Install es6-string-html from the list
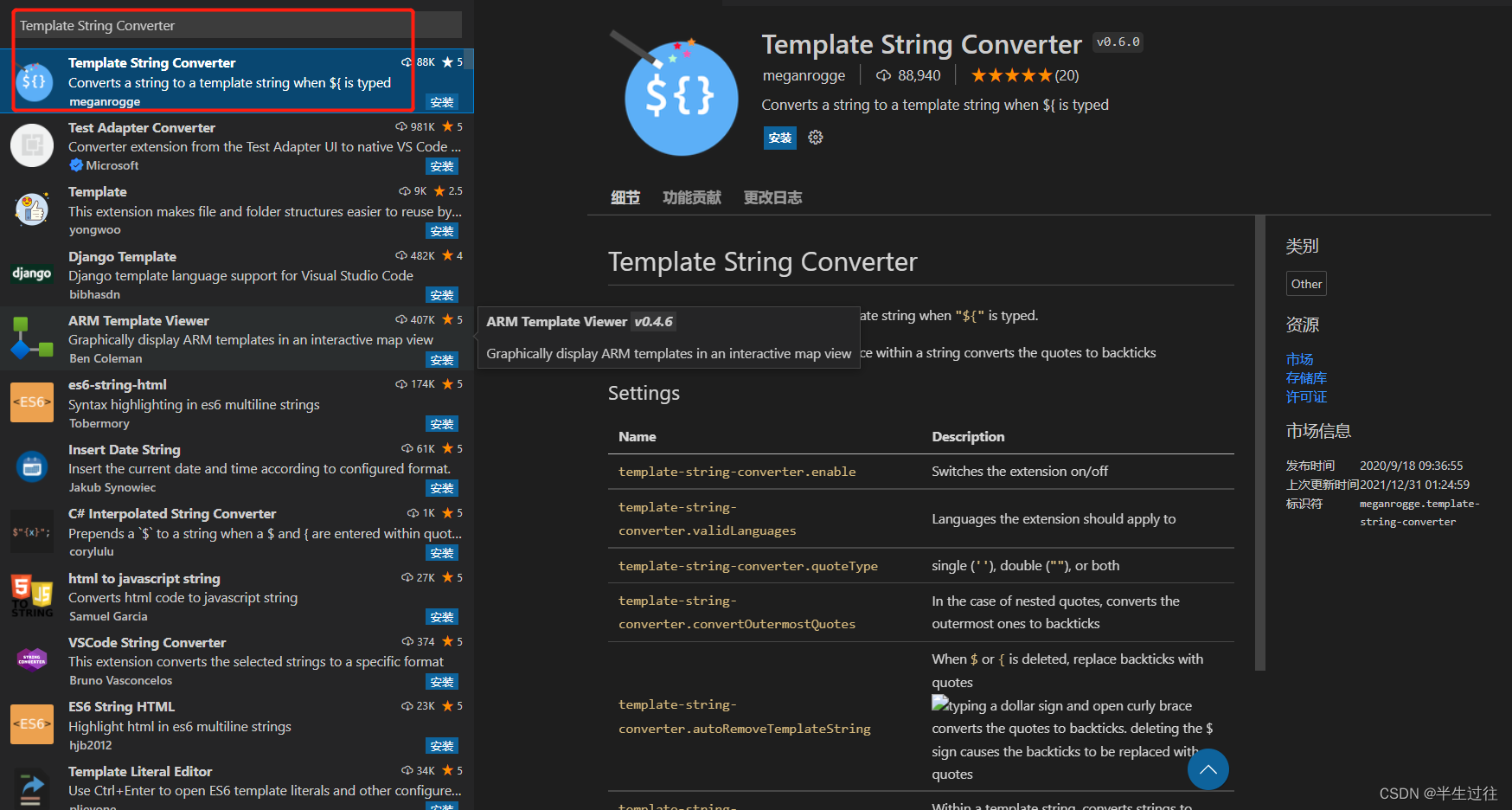The image size is (1512, 810). point(442,424)
